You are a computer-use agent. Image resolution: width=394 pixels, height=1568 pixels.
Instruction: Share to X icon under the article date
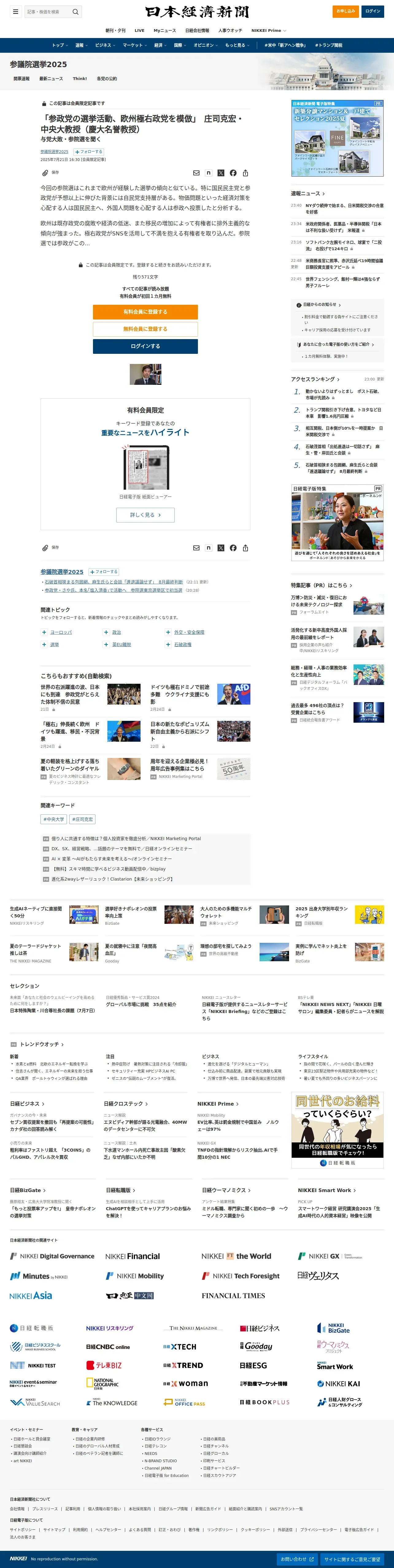pos(220,173)
